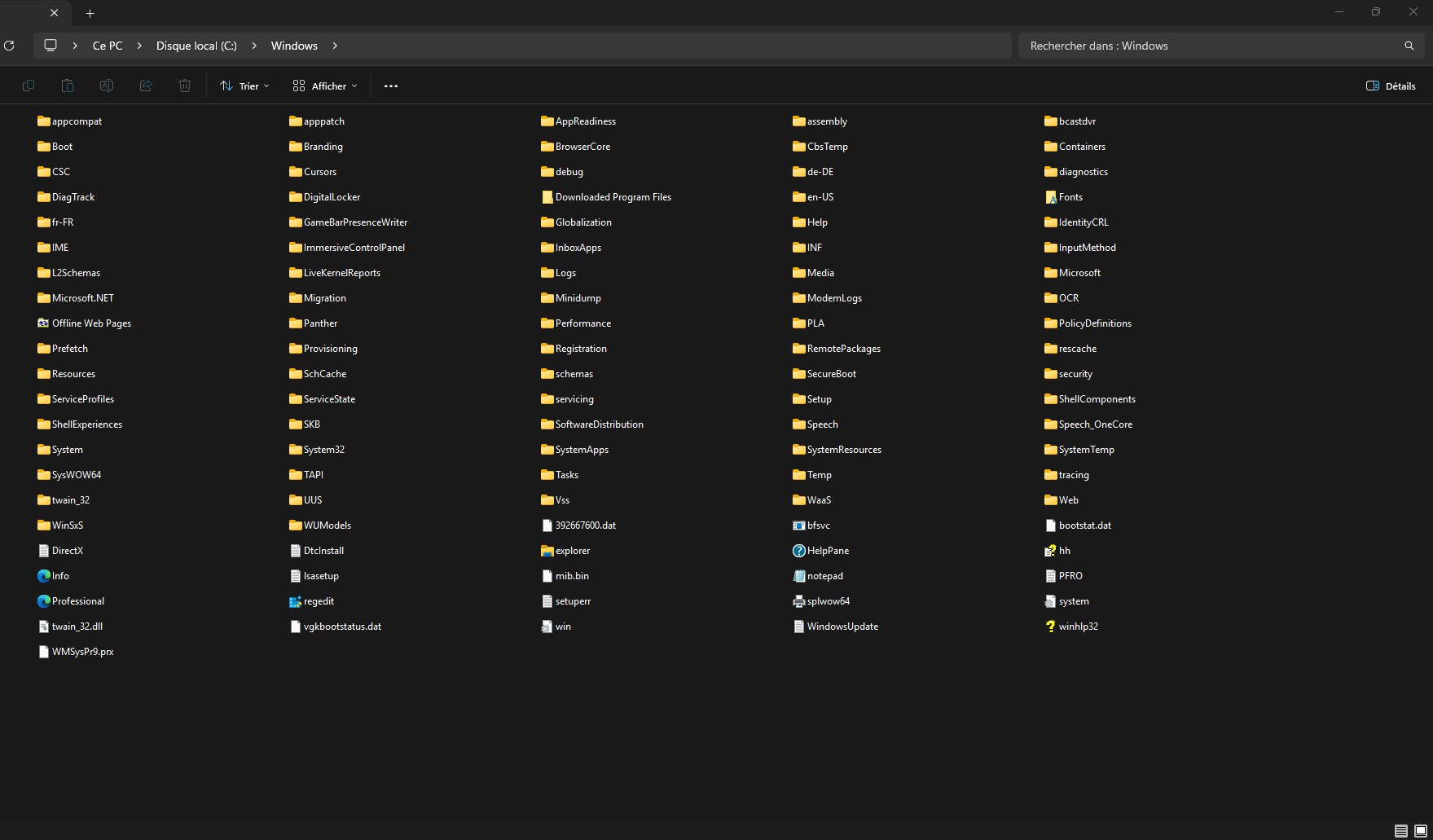Select the WMSysPr9.prx file
This screenshot has width=1433, height=840.
click(76, 652)
